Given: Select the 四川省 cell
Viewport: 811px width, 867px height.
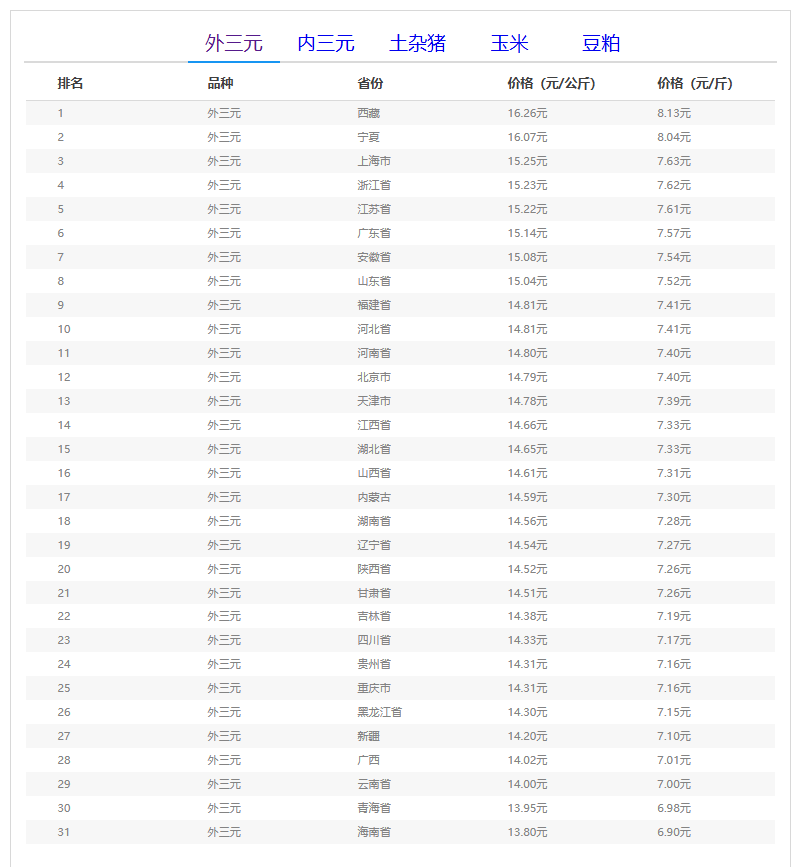Looking at the screenshot, I should click(x=374, y=640).
